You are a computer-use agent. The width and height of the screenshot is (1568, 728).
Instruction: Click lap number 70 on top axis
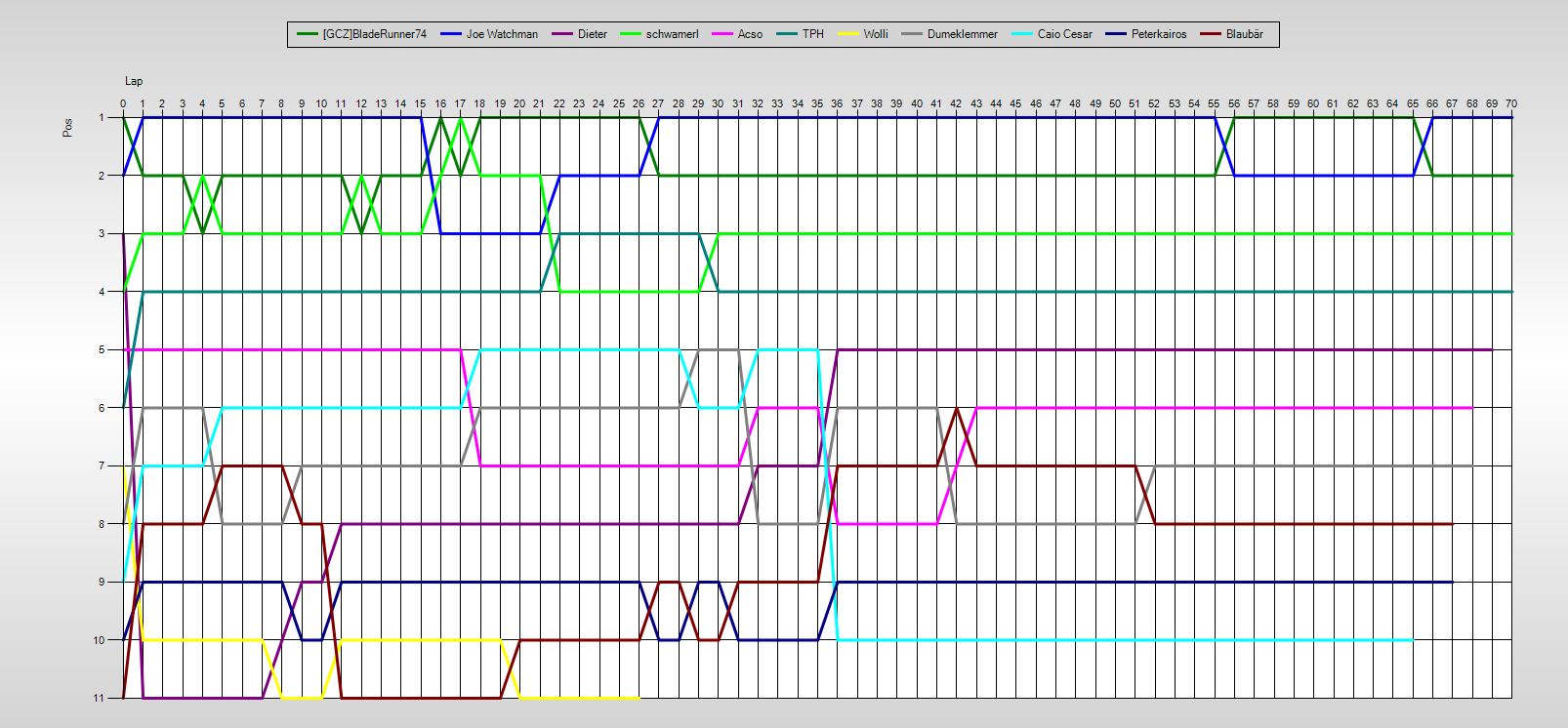1511,103
